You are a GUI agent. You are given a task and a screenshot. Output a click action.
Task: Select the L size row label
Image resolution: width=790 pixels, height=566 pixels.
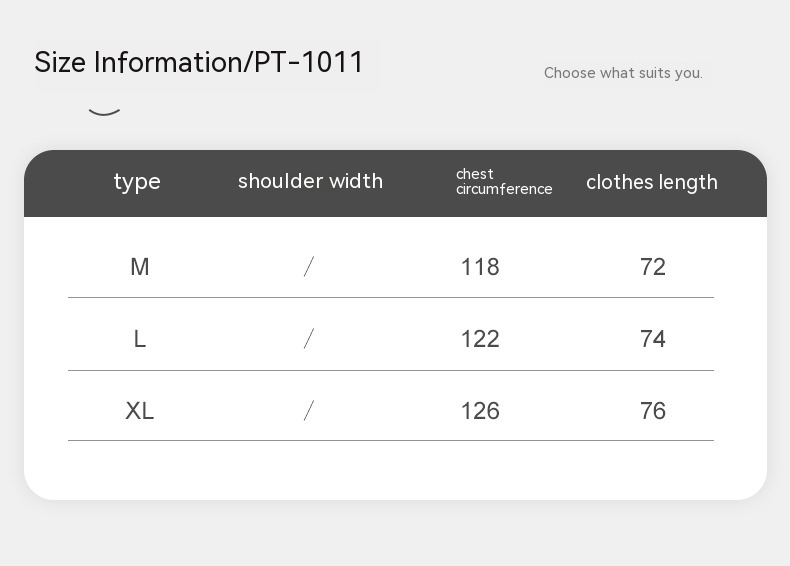coord(140,339)
